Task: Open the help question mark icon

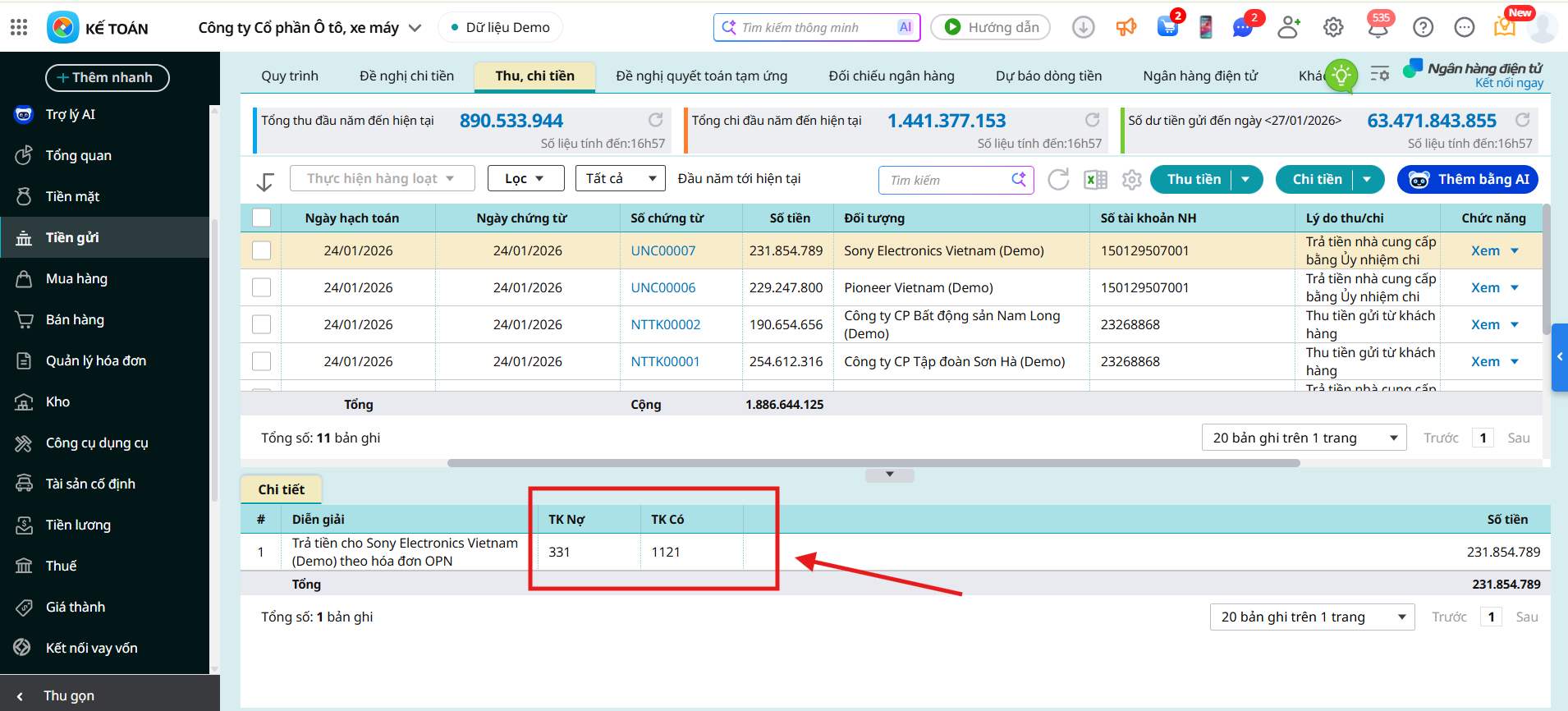Action: (1423, 28)
